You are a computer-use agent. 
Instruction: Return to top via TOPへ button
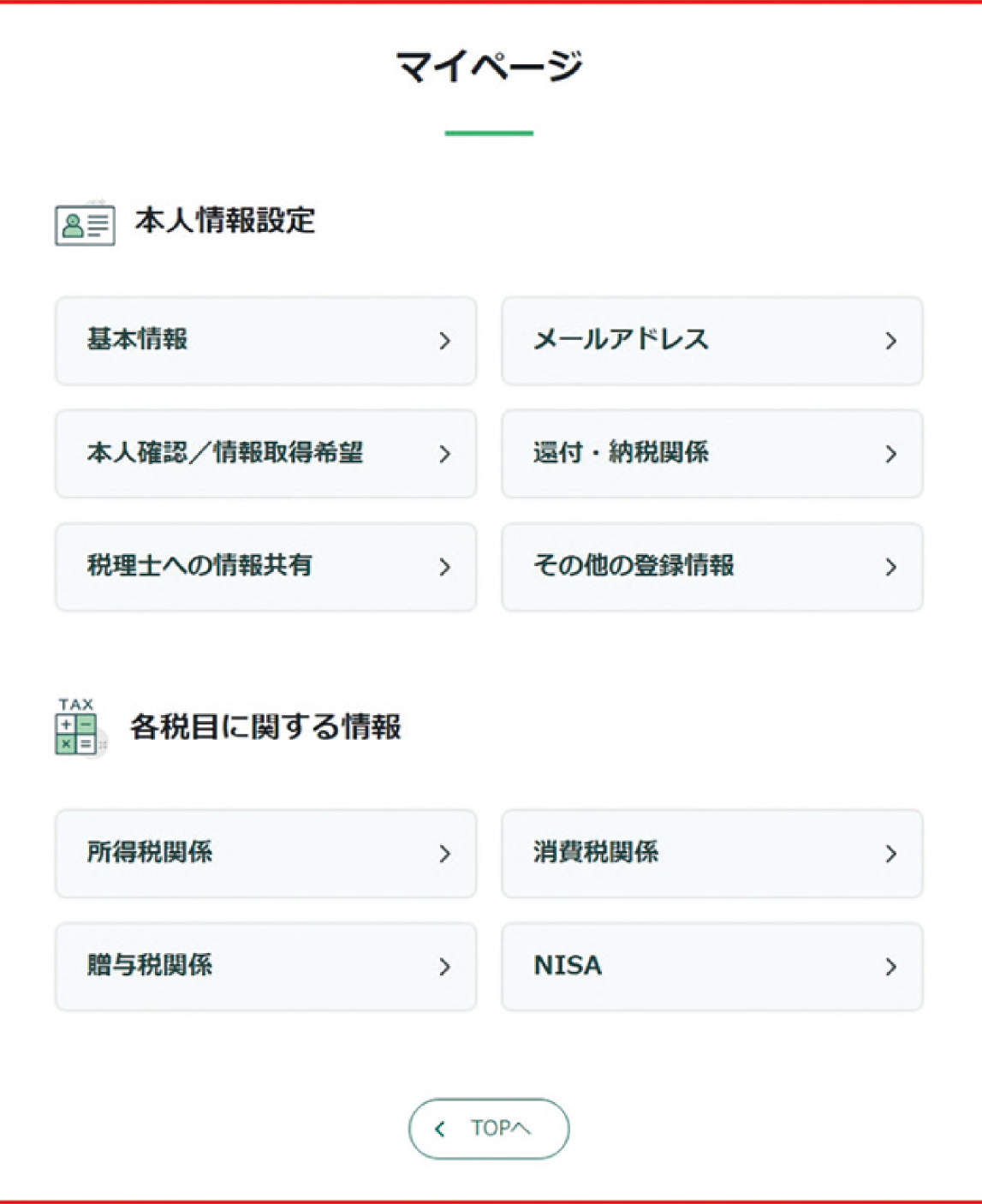pyautogui.click(x=489, y=1129)
